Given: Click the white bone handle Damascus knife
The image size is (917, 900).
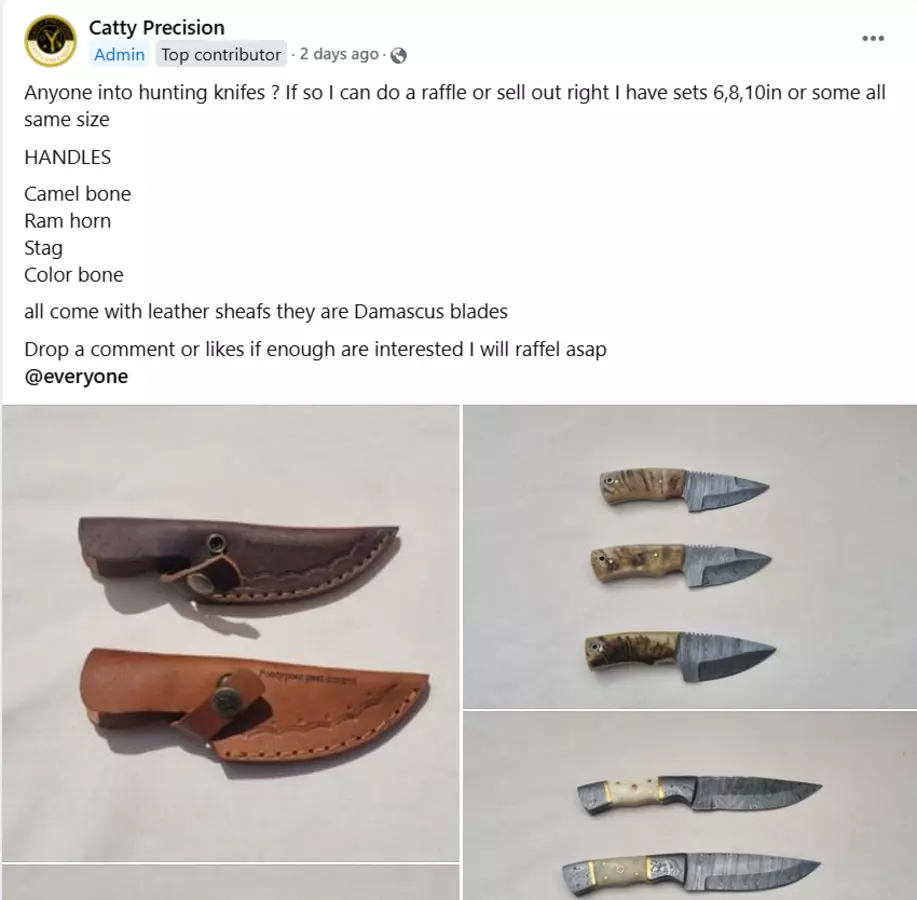Looking at the screenshot, I should (699, 795).
